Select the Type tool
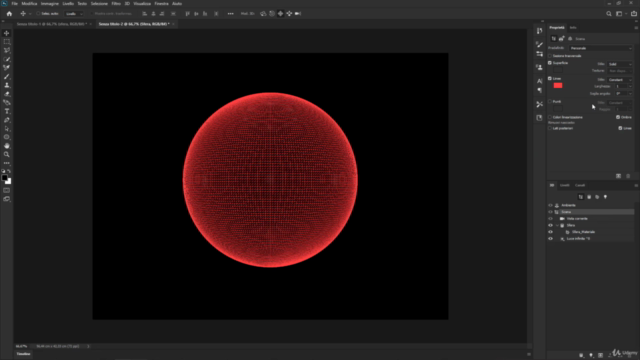 tap(7, 111)
